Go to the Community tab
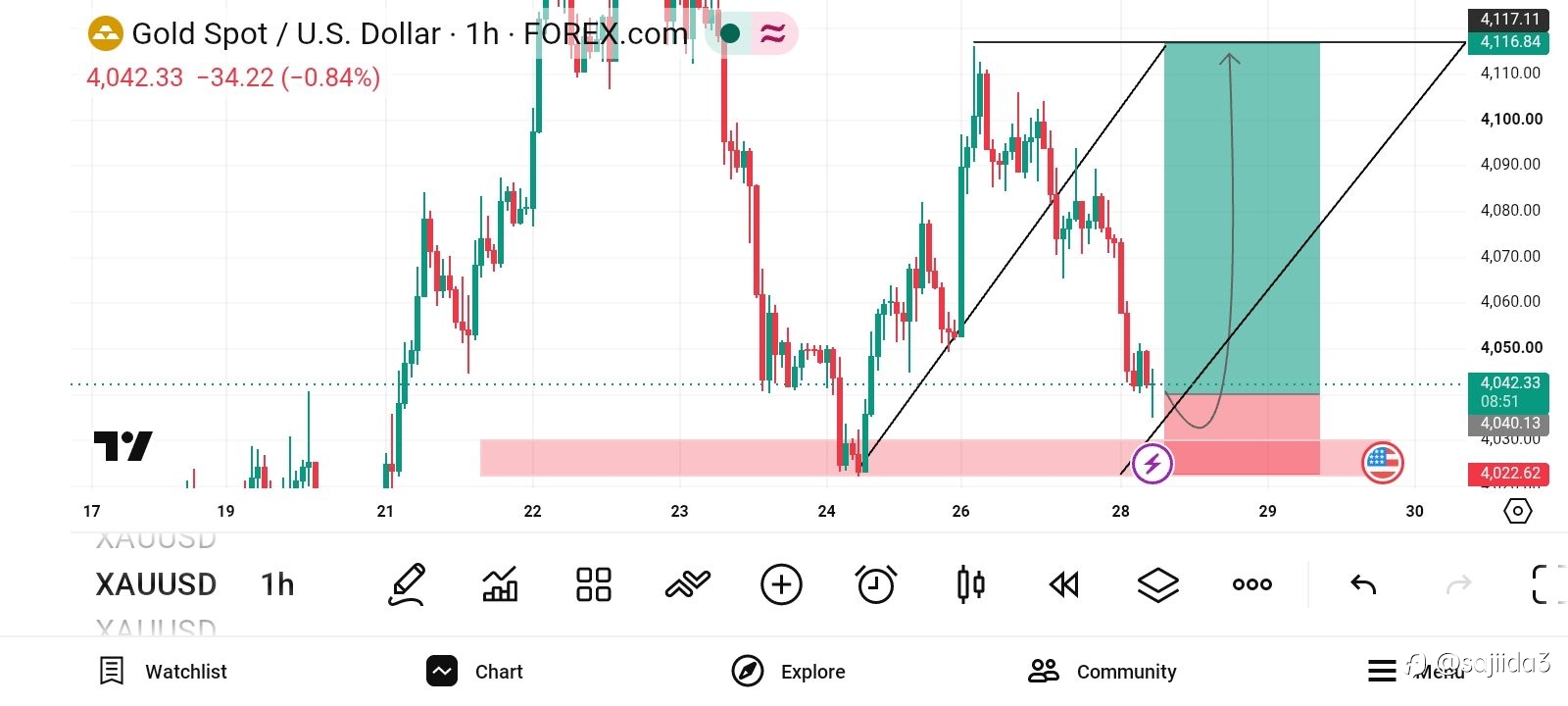This screenshot has width=1568, height=706. [x=1102, y=672]
